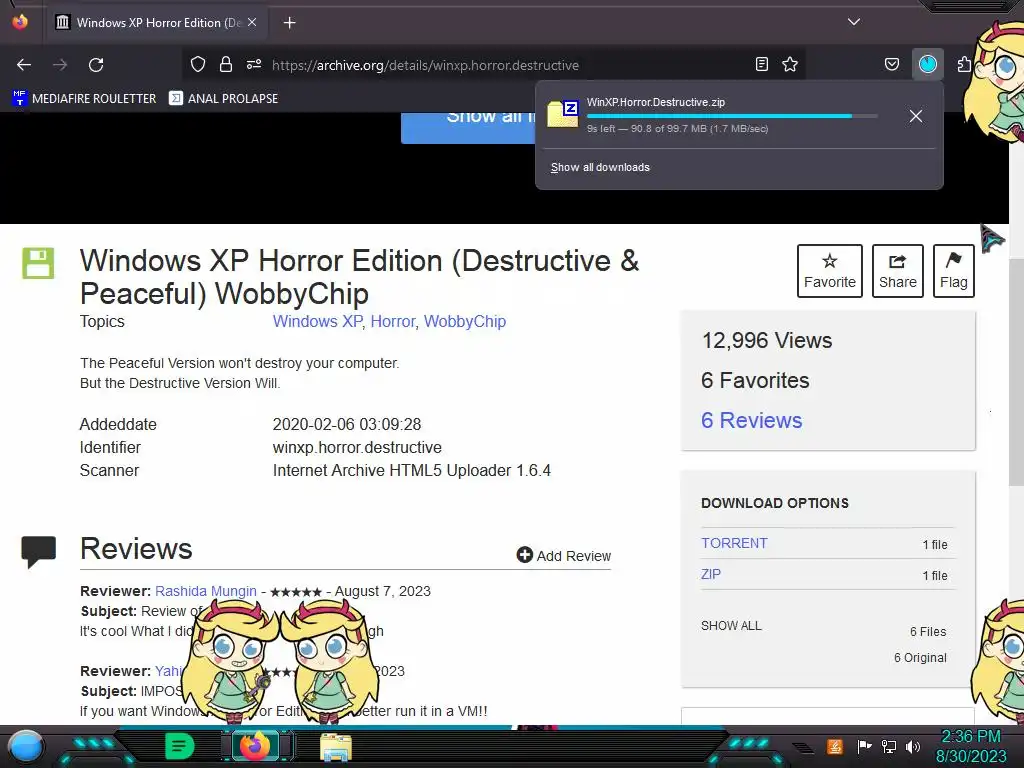Close the Windows XP Horror Edition tab
Image resolution: width=1024 pixels, height=768 pixels.
click(252, 22)
